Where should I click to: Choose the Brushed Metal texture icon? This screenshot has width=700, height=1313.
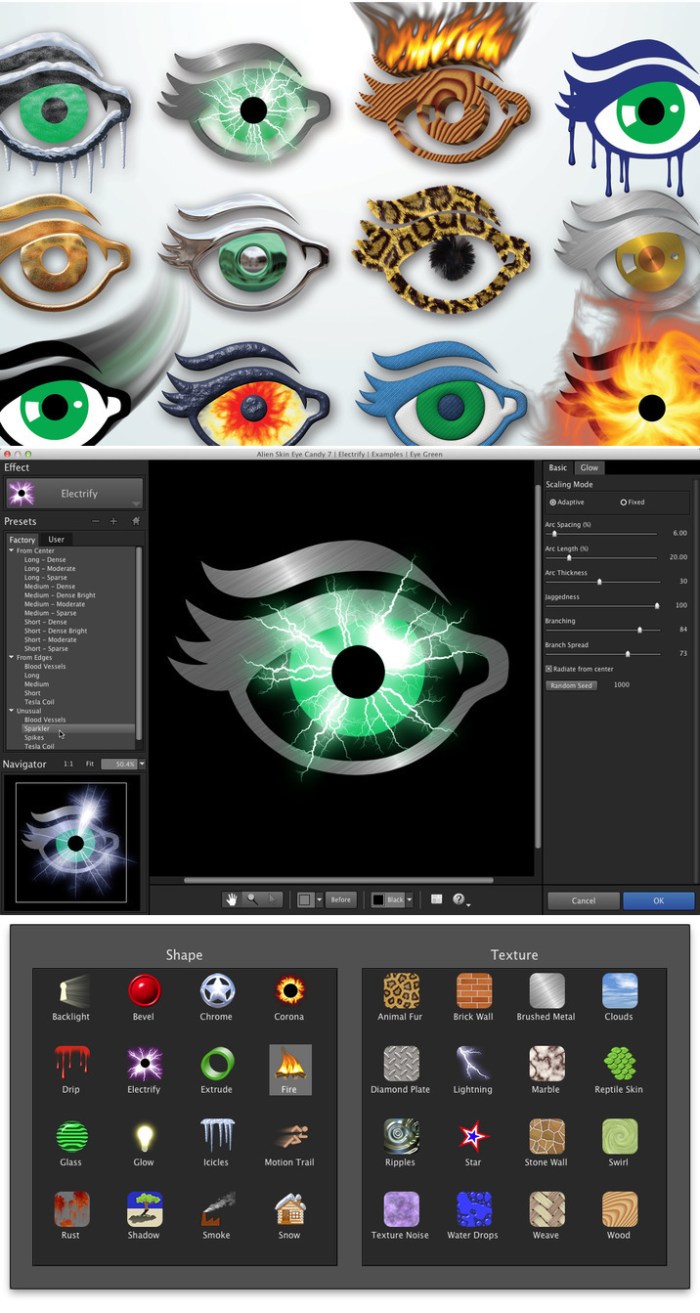click(x=547, y=991)
